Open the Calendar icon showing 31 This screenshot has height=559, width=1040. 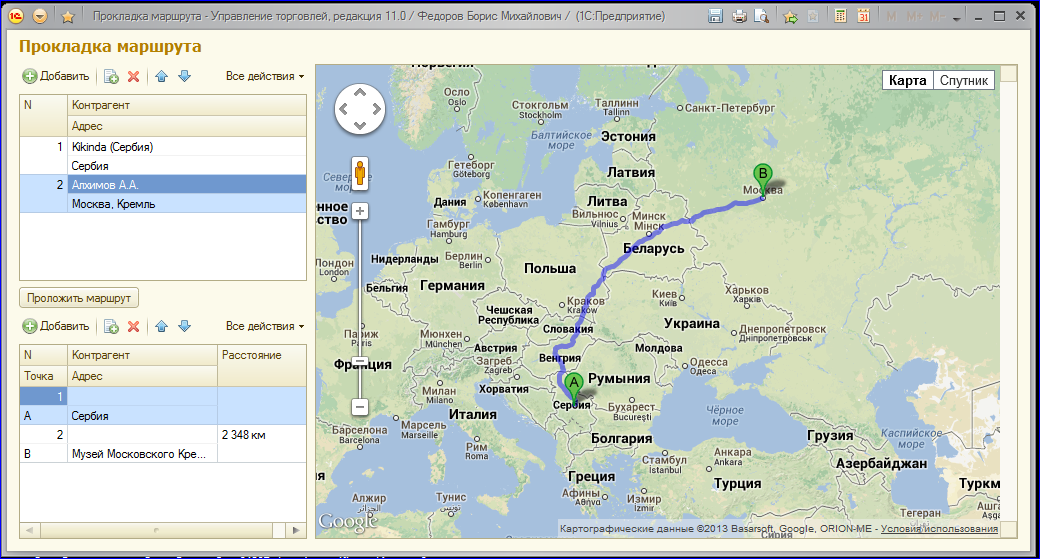863,16
